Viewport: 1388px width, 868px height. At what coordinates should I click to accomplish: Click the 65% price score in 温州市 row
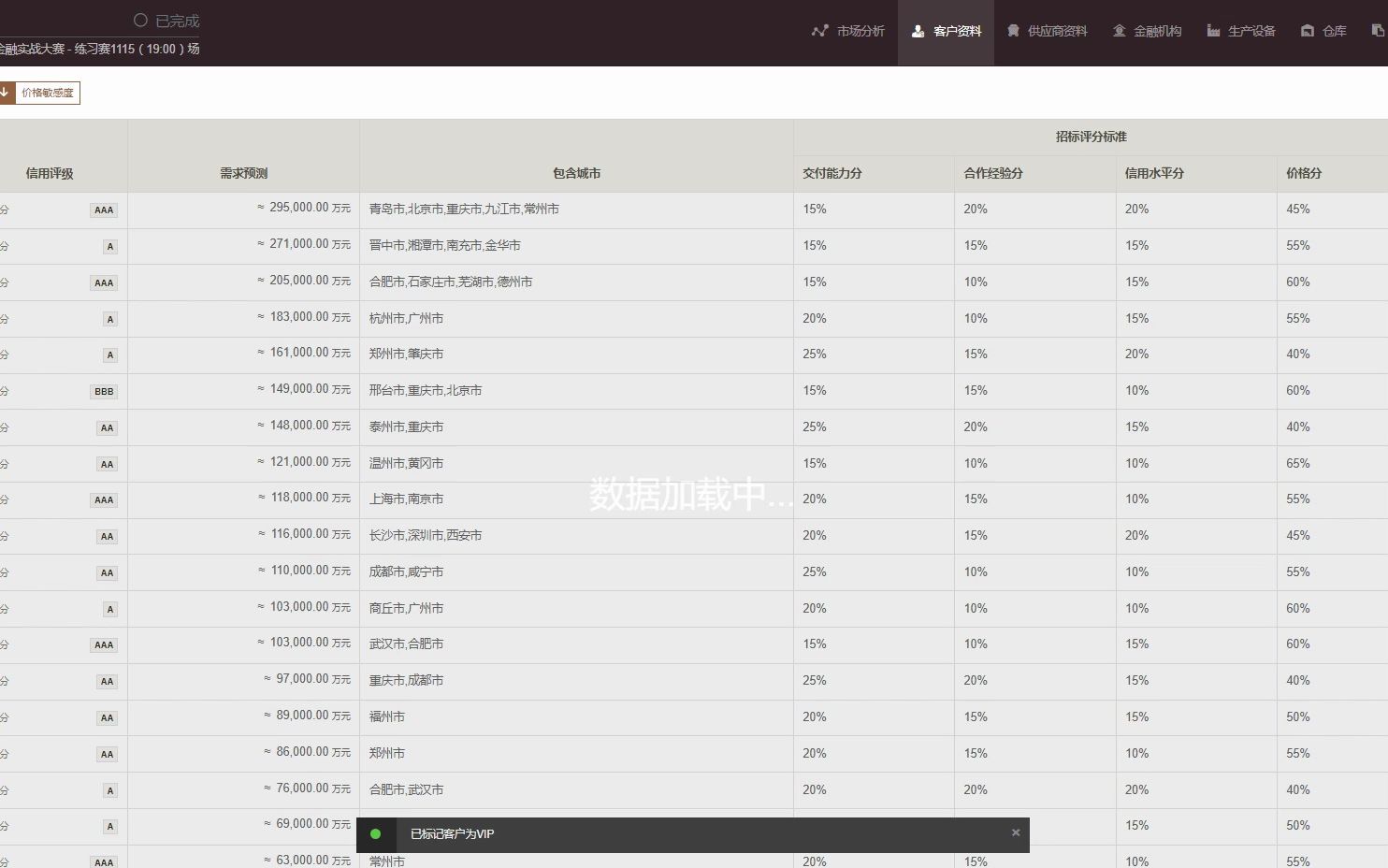click(x=1297, y=463)
